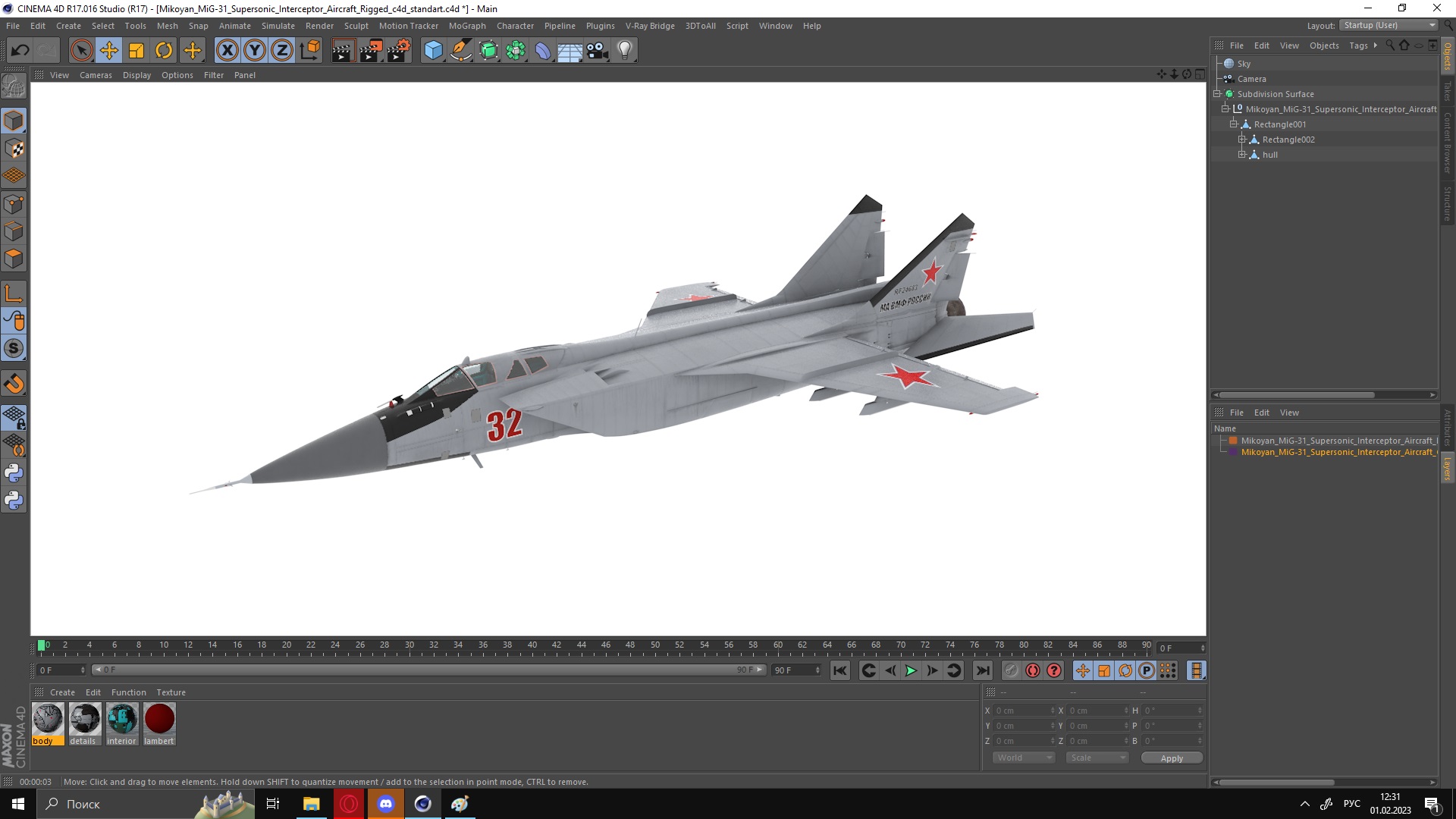Open the Scale mode dropdown
This screenshot has height=819, width=1456.
tap(1097, 758)
